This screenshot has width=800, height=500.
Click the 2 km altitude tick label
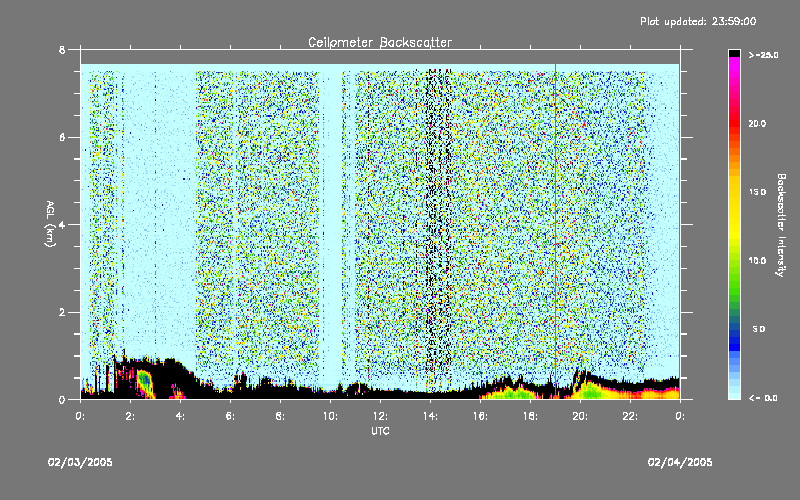pos(62,312)
